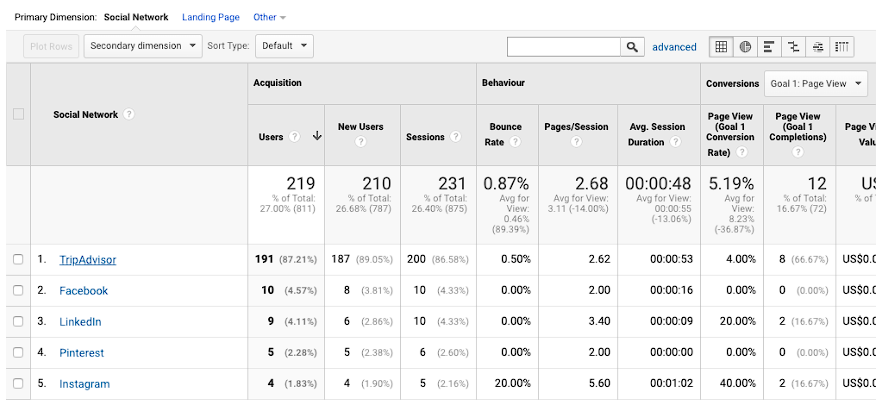Open help icon beside Users header
Screen dimensions: 892x409
[294, 137]
